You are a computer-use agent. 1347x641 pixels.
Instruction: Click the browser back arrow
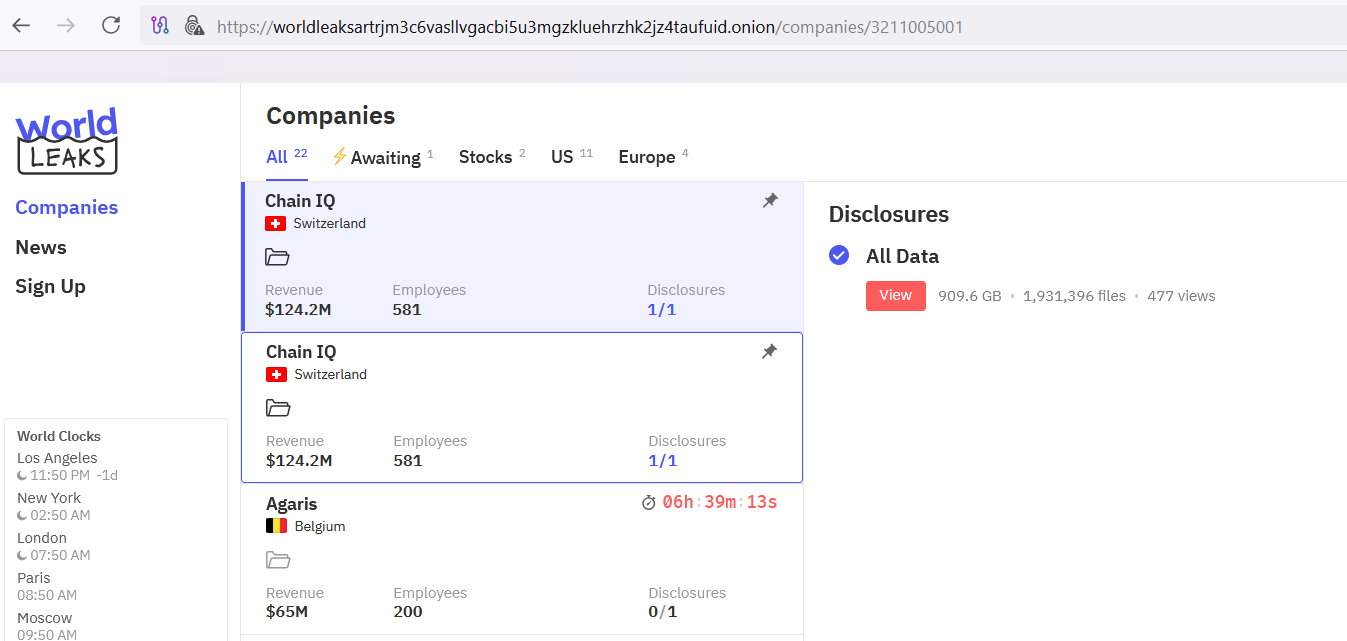click(x=21, y=26)
